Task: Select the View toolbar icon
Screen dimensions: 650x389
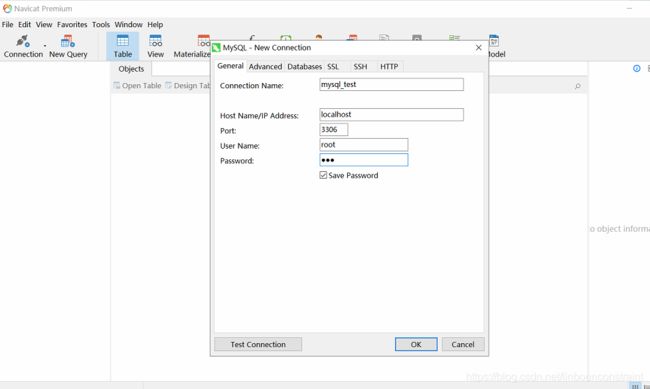Action: [155, 46]
